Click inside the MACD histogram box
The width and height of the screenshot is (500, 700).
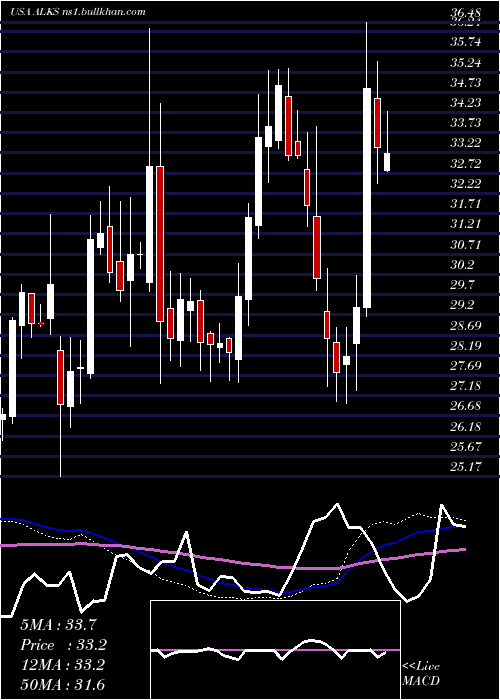click(275, 650)
